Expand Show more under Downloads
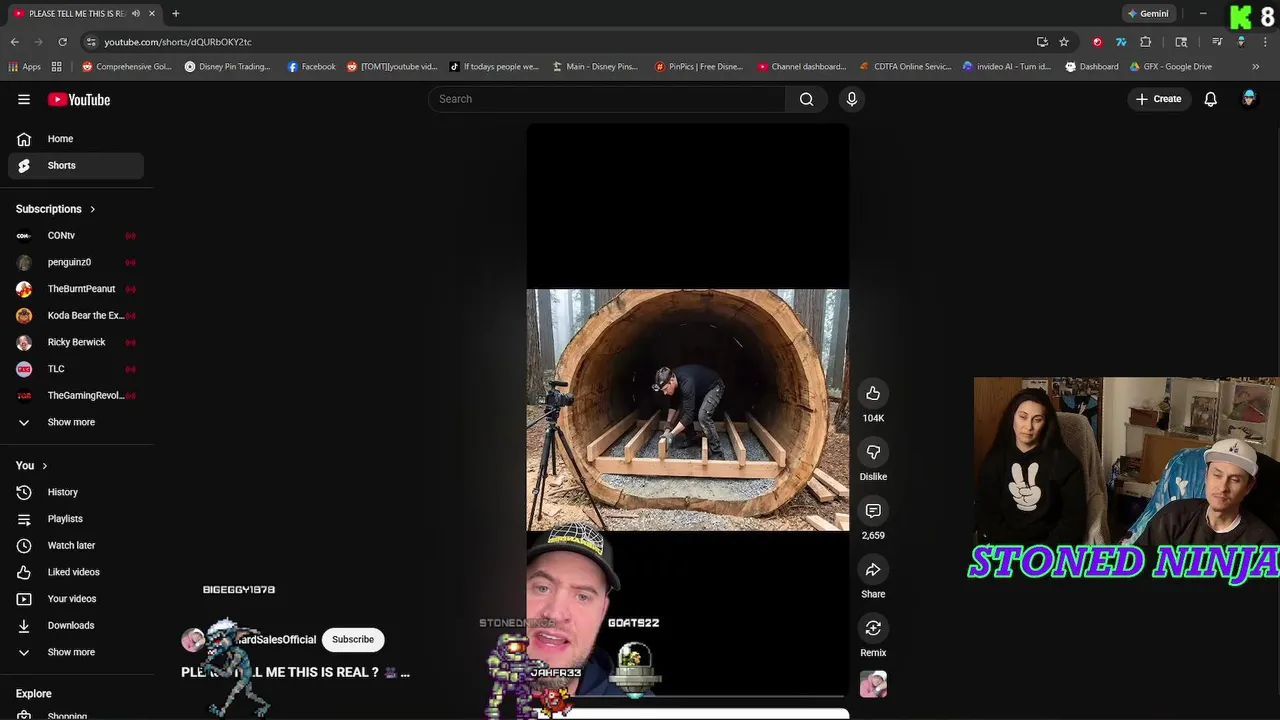The height and width of the screenshot is (720, 1280). tap(76, 652)
